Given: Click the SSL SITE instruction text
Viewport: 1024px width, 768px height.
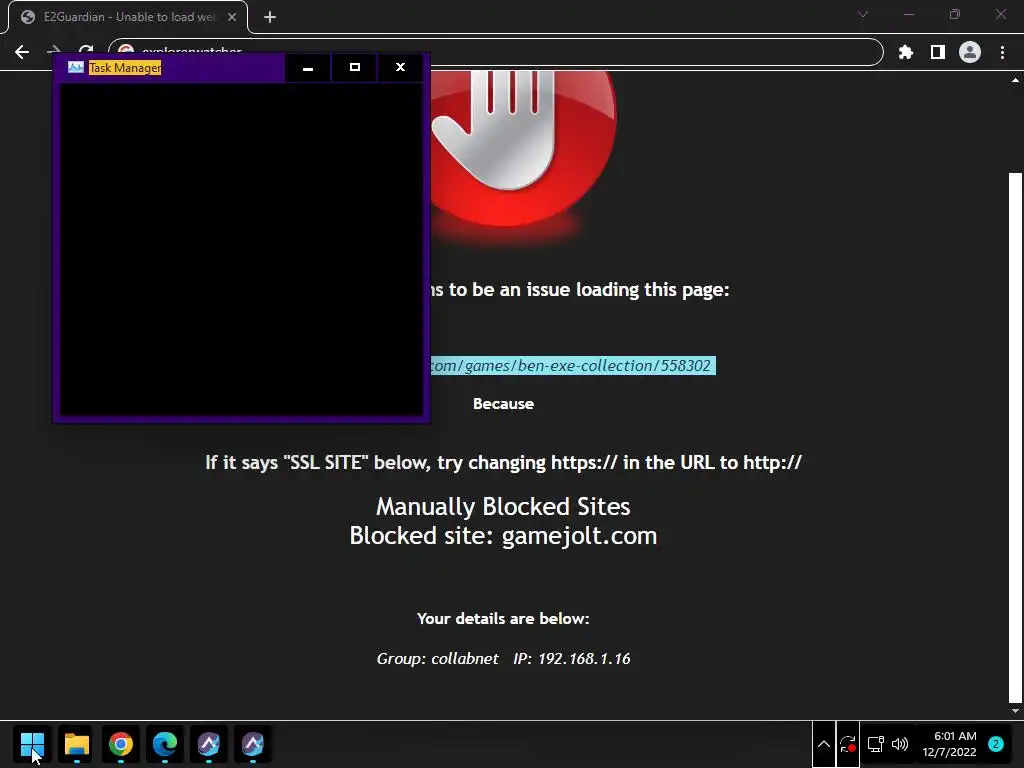Looking at the screenshot, I should (x=503, y=462).
